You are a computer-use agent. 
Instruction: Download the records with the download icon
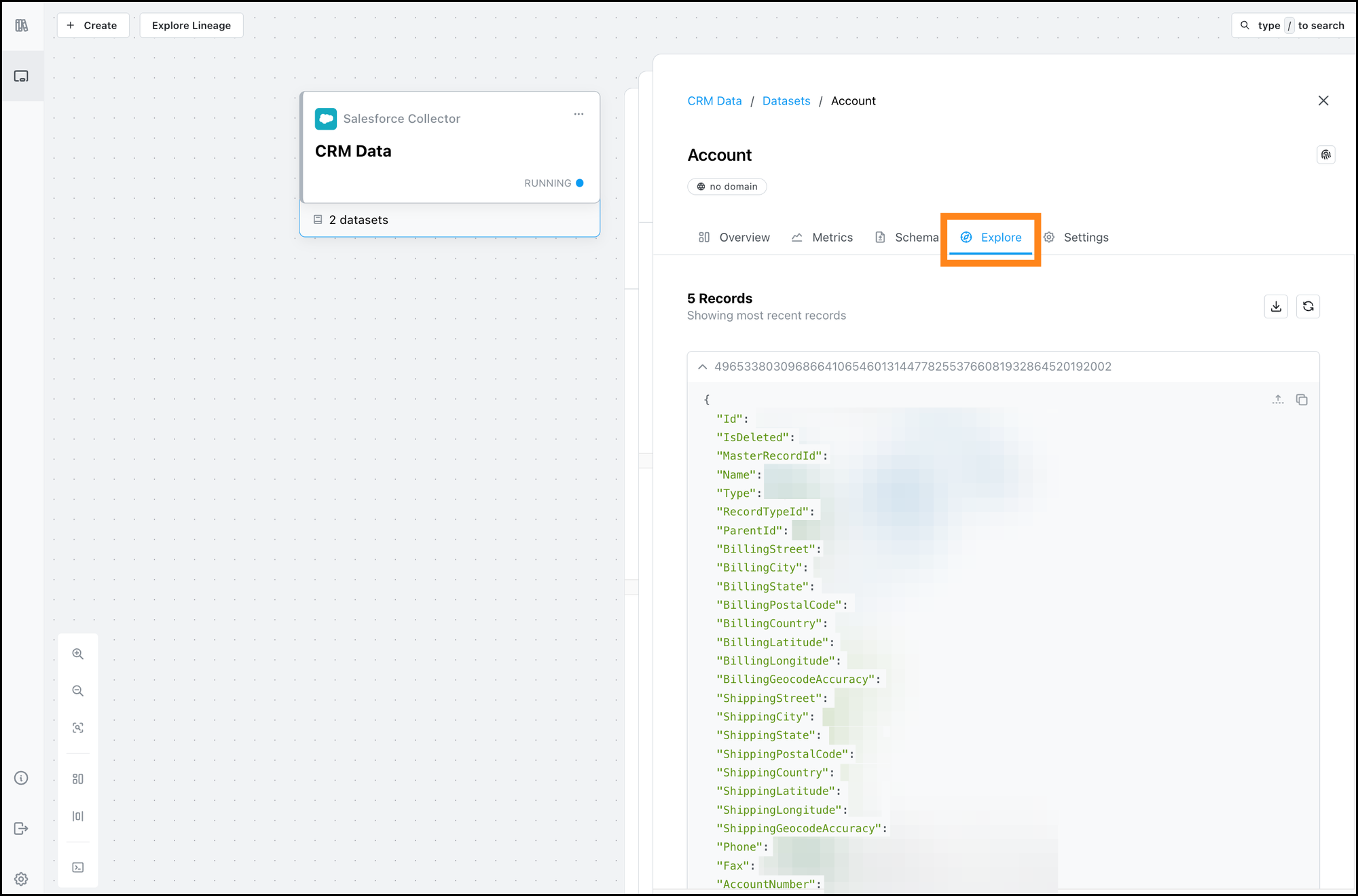point(1276,306)
